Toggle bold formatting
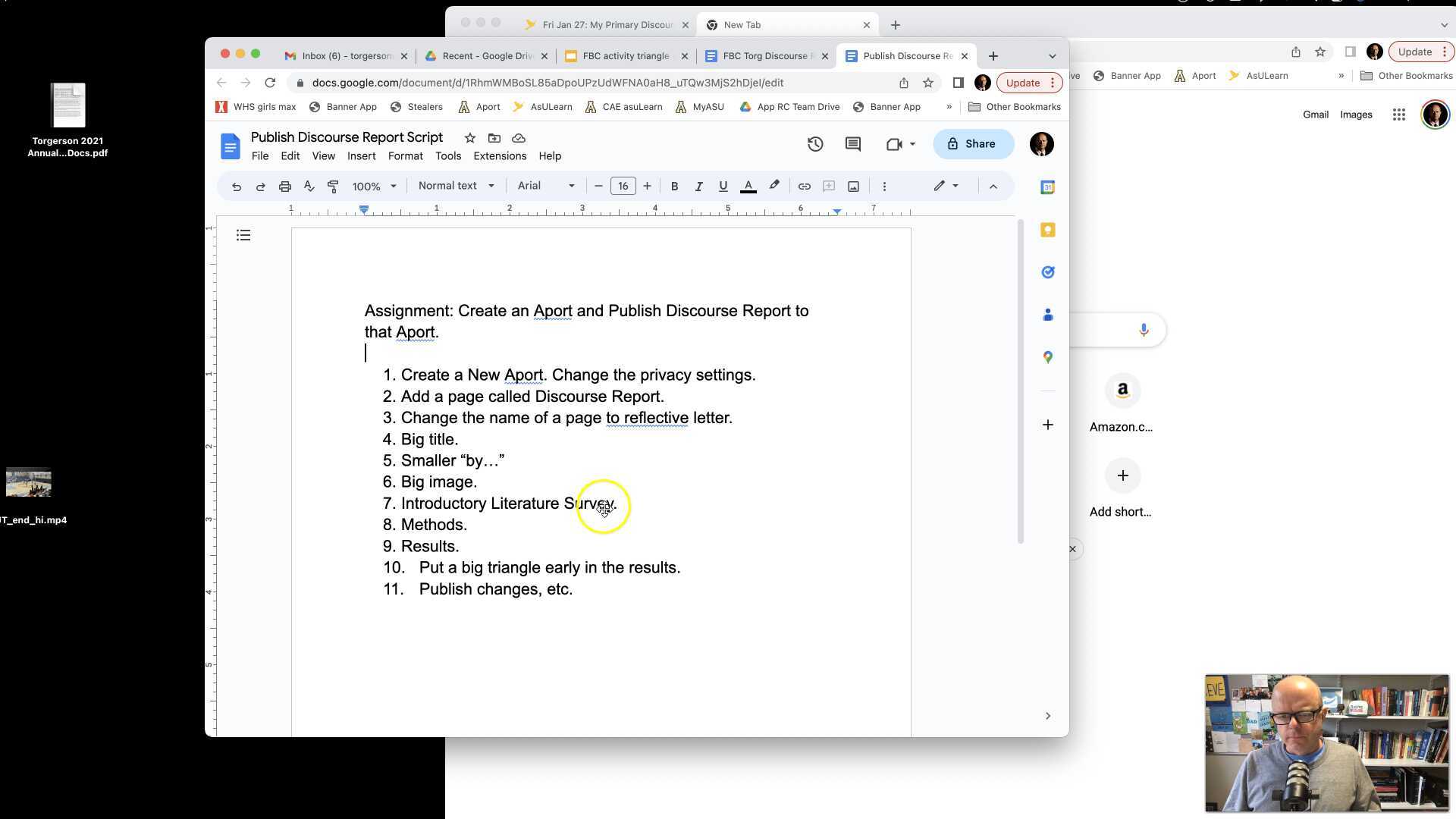1456x819 pixels. (x=674, y=186)
